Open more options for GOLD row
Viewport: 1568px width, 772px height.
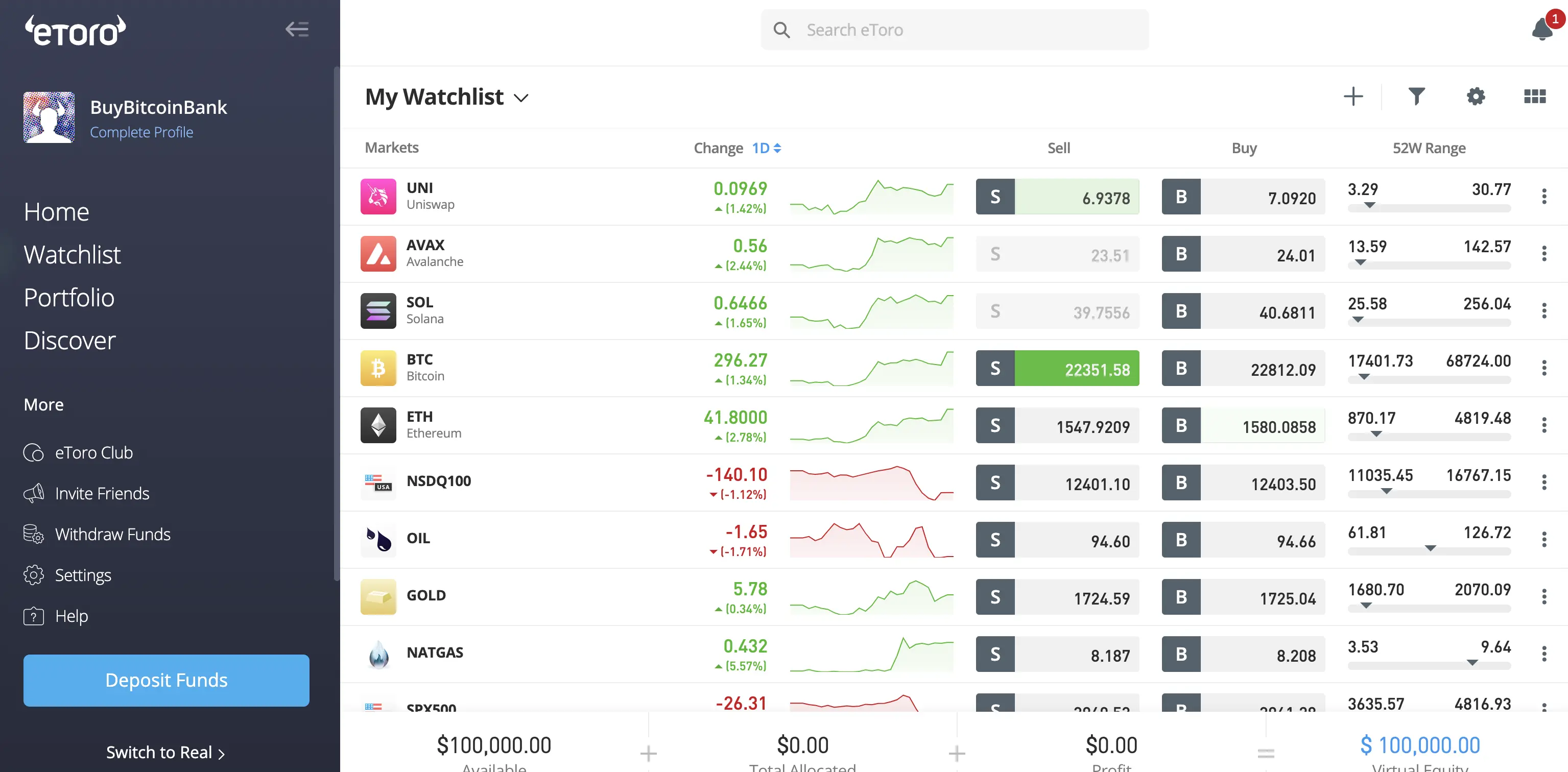click(1543, 597)
